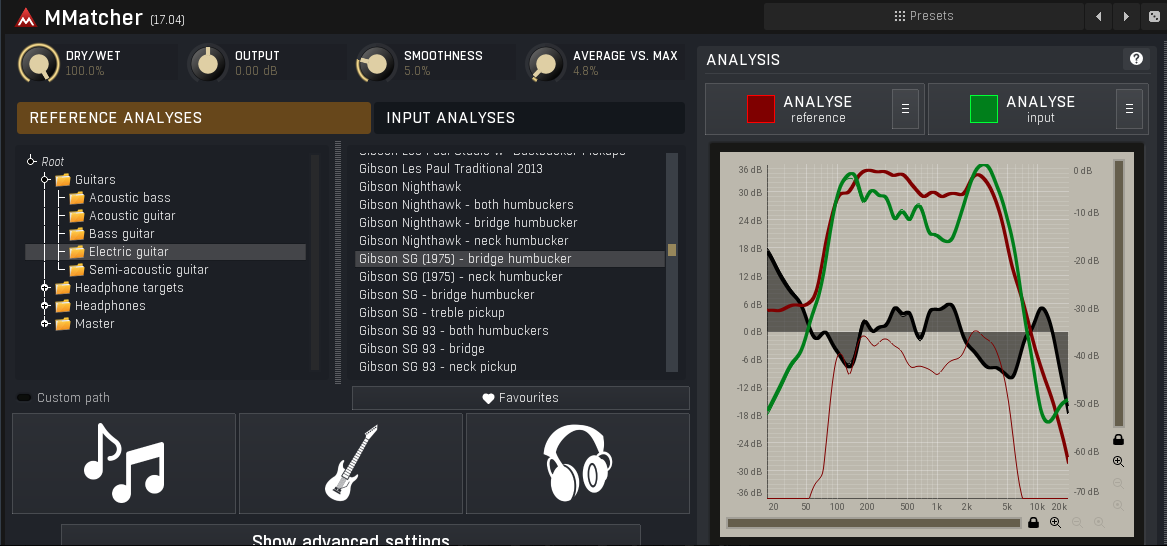Select Gibson SG 93 - neck pickup
The image size is (1167, 546).
click(x=510, y=366)
